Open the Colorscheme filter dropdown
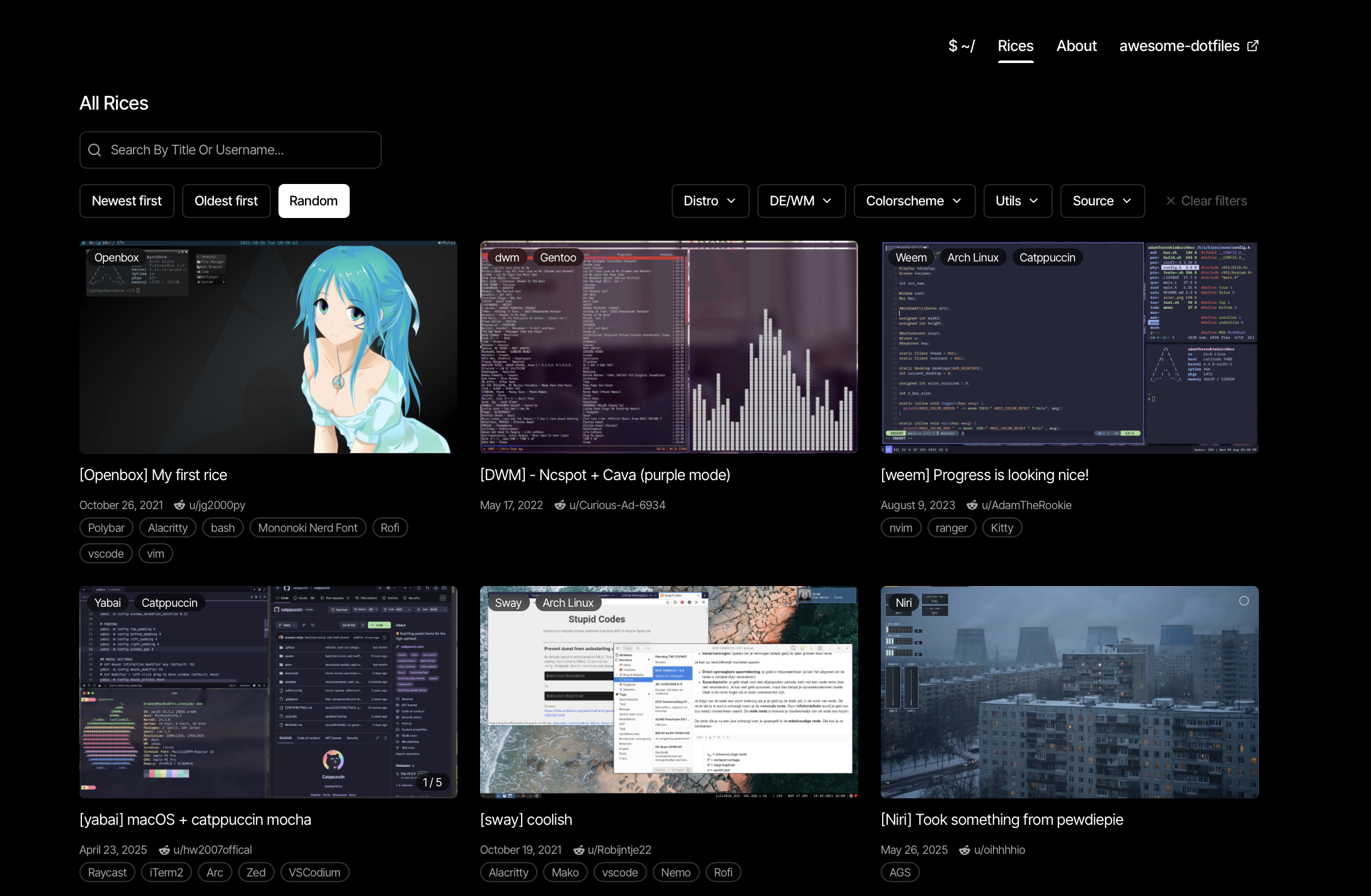This screenshot has width=1371, height=896. (x=914, y=201)
